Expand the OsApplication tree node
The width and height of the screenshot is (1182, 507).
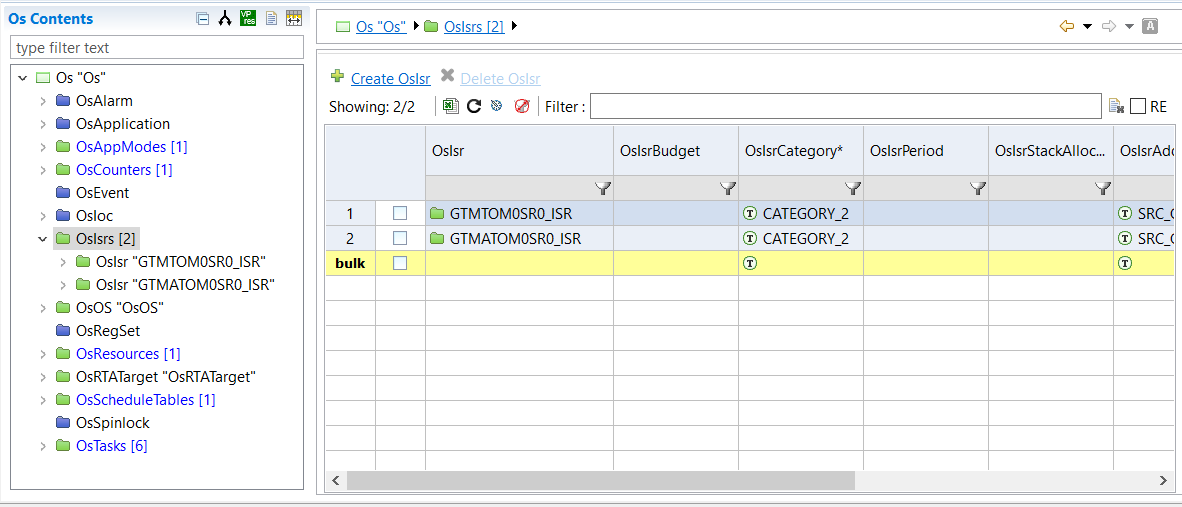pos(43,124)
